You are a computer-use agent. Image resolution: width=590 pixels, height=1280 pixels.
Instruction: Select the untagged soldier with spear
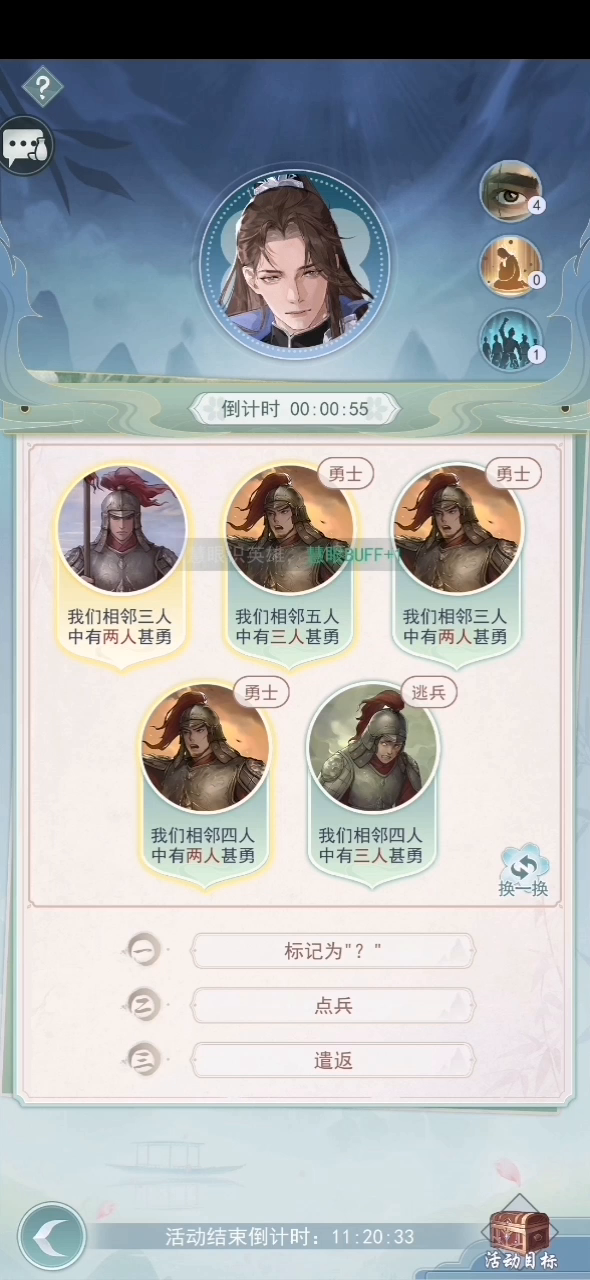[x=121, y=565]
